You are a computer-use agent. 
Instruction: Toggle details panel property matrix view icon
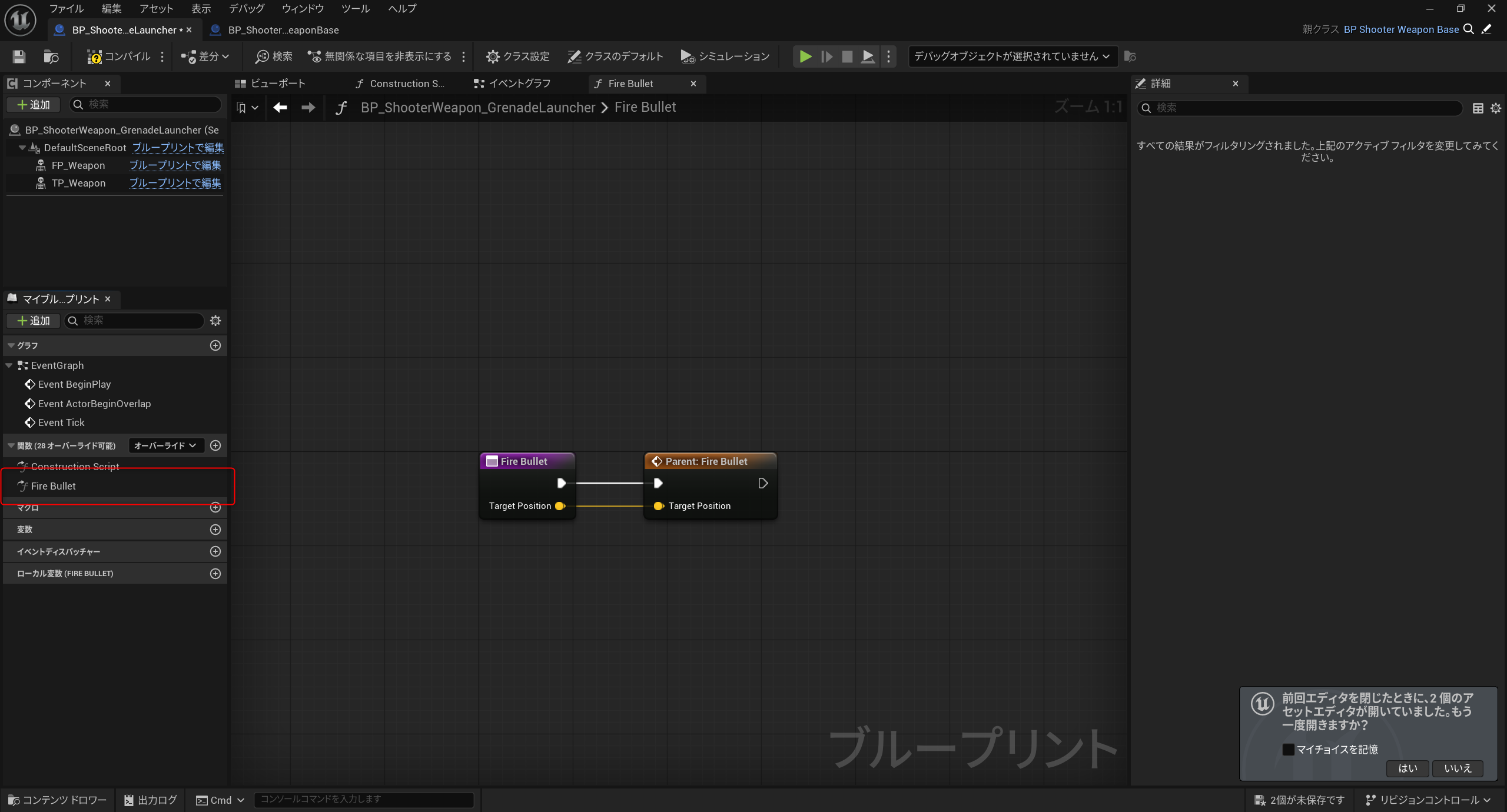tap(1478, 108)
